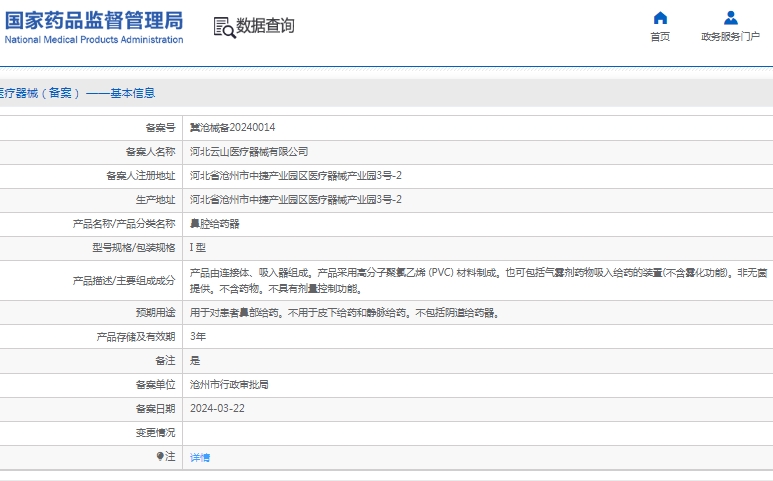Select the value 3年
773x481 pixels.
pos(198,337)
